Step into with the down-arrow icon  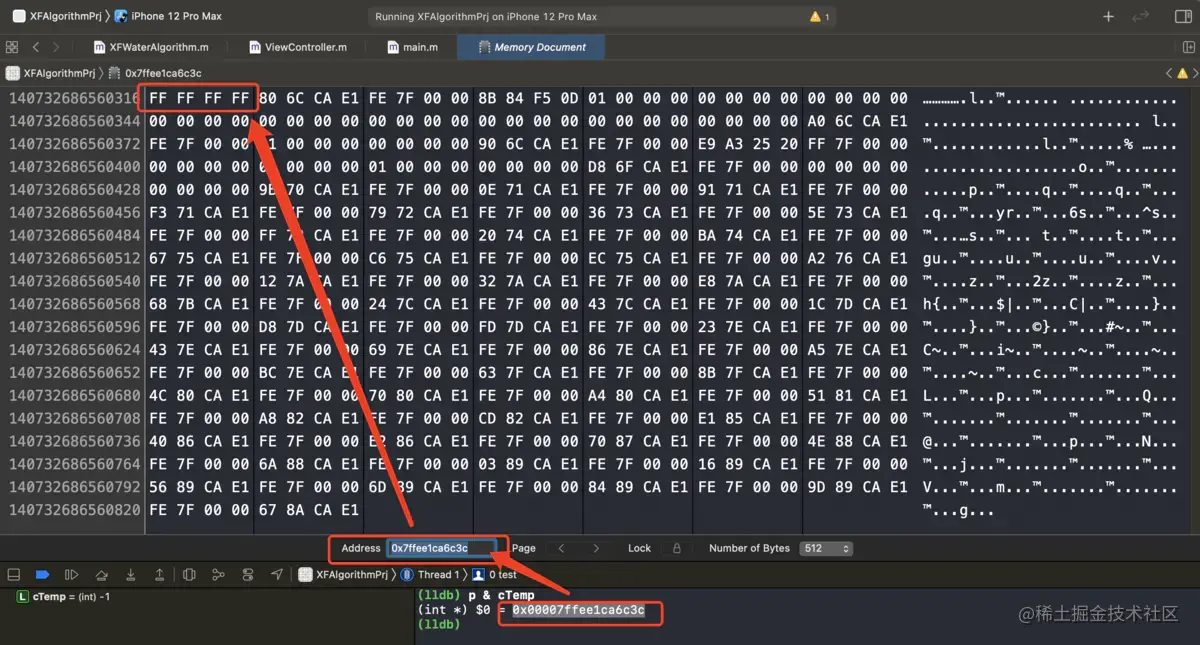(x=130, y=575)
